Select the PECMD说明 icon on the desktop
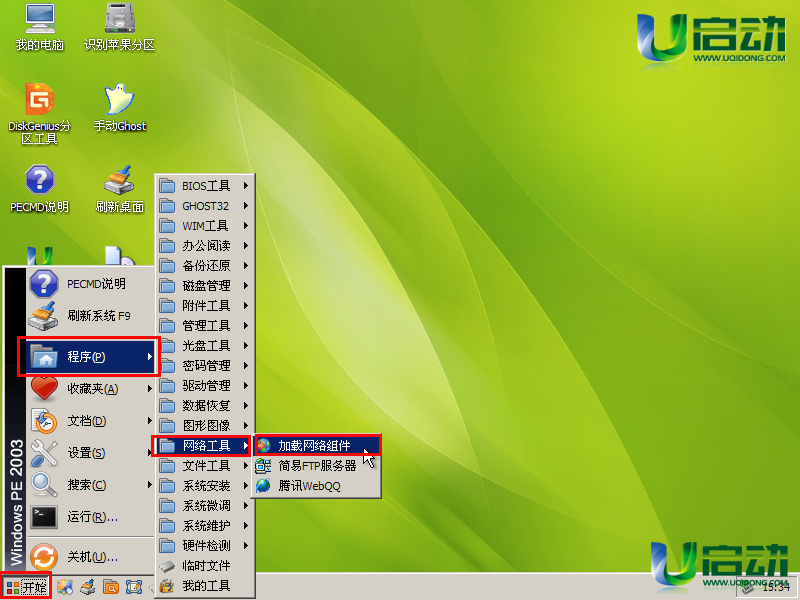Viewport: 800px width, 600px height. click(40, 189)
